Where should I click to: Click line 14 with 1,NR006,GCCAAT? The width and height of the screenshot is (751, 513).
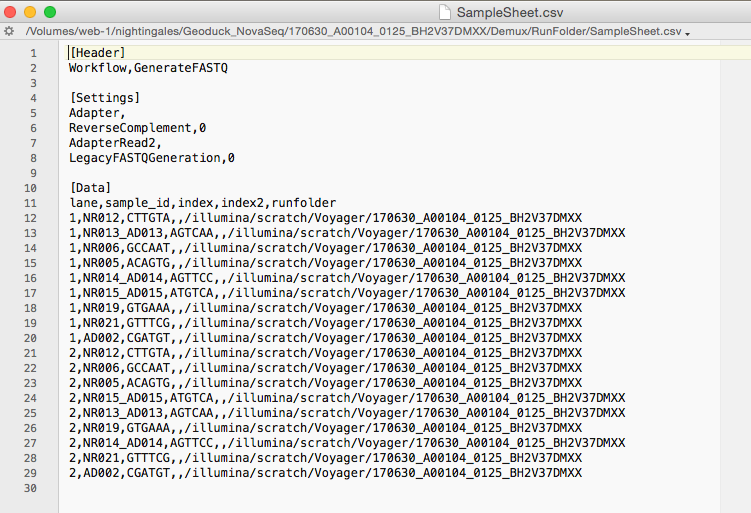[x=326, y=248]
